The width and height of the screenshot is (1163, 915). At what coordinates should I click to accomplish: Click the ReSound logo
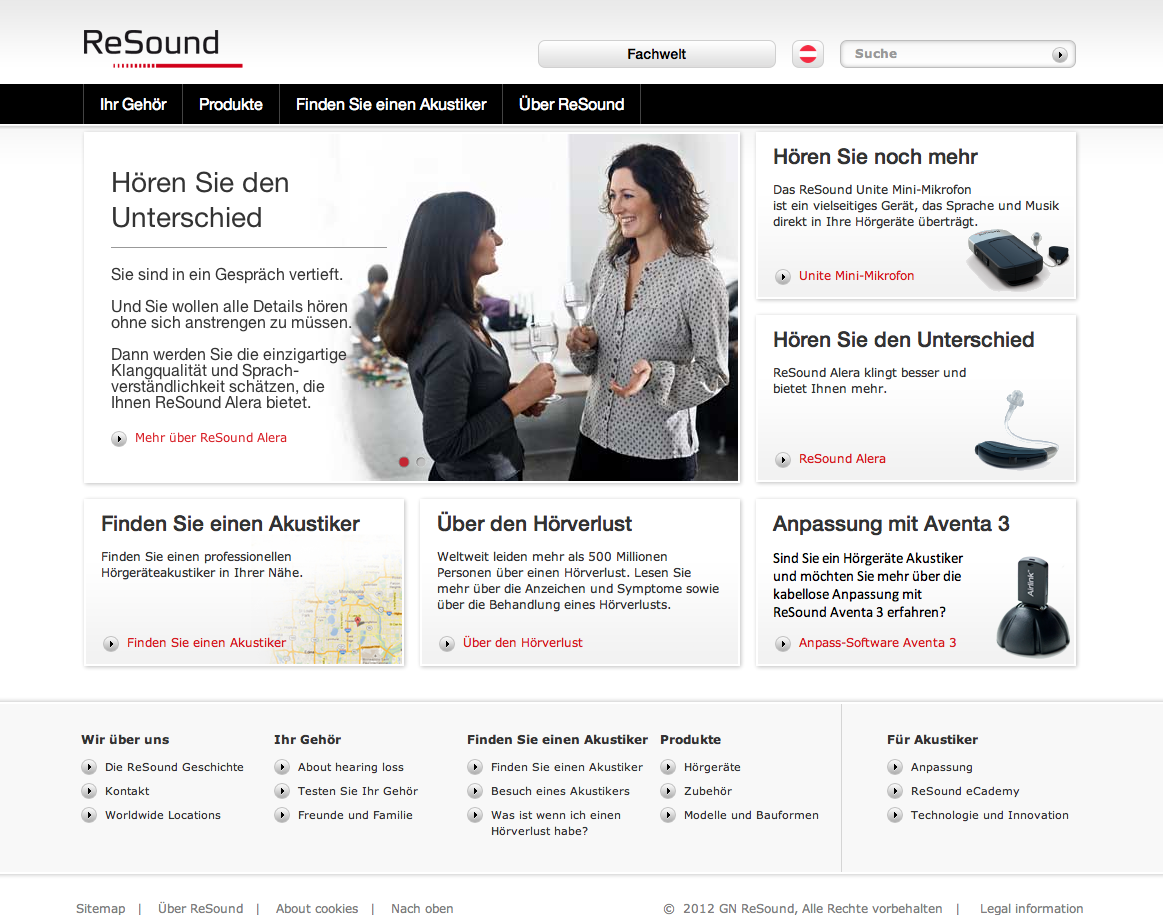pyautogui.click(x=162, y=48)
